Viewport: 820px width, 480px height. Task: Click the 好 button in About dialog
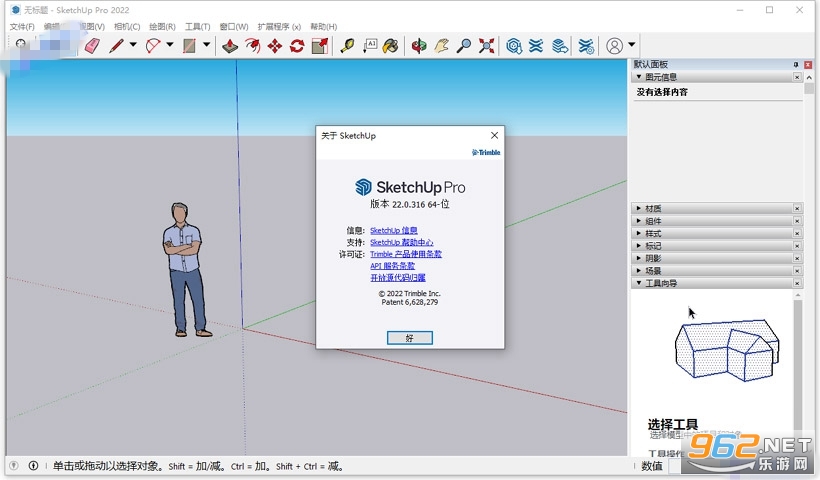click(409, 338)
